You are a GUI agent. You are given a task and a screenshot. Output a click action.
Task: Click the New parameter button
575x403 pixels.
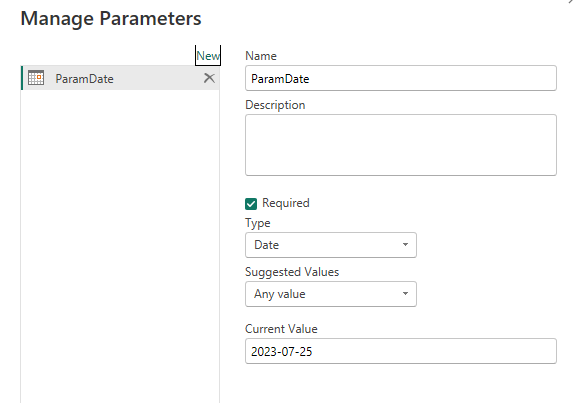[208, 56]
